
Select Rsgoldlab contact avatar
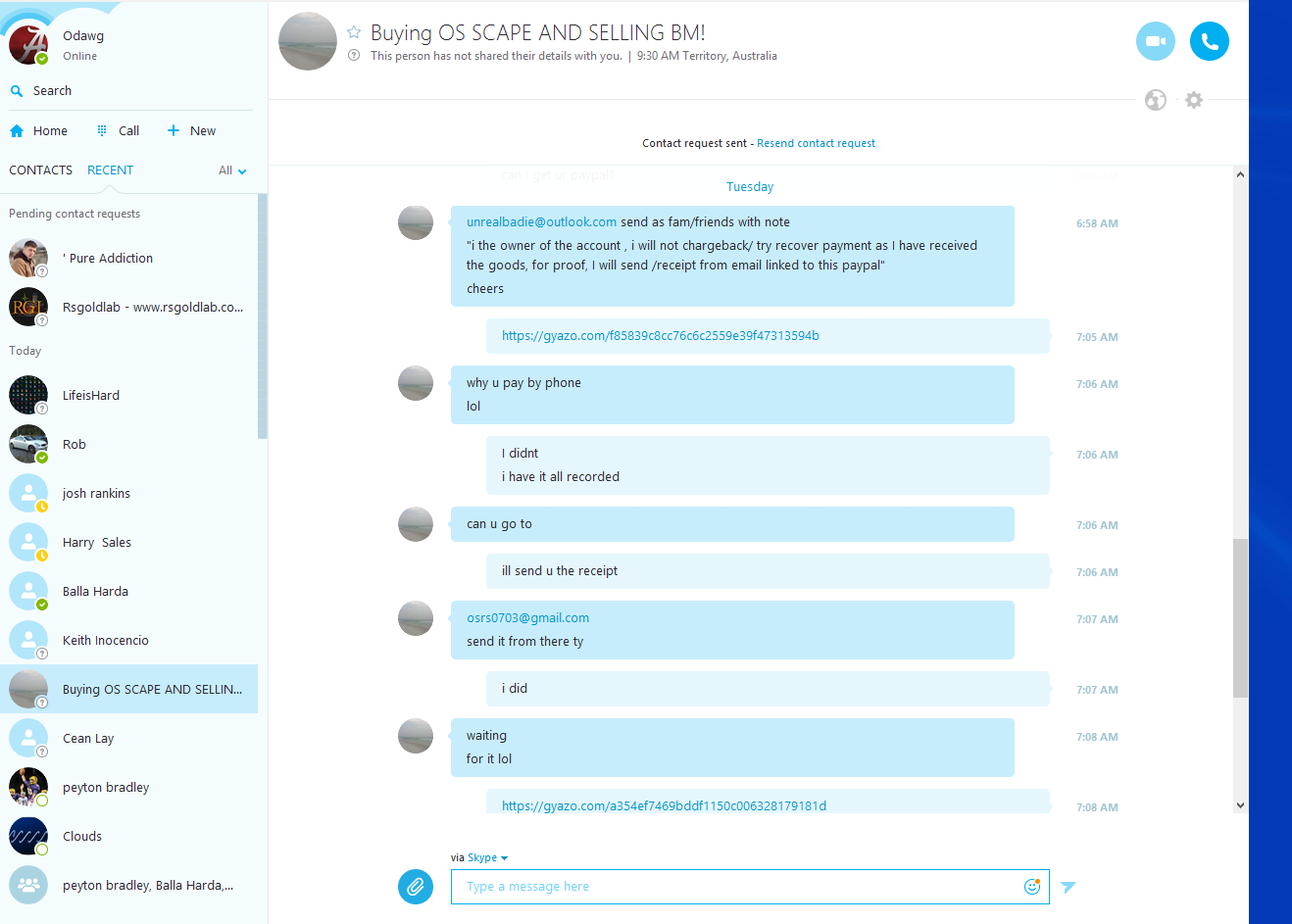pos(28,307)
